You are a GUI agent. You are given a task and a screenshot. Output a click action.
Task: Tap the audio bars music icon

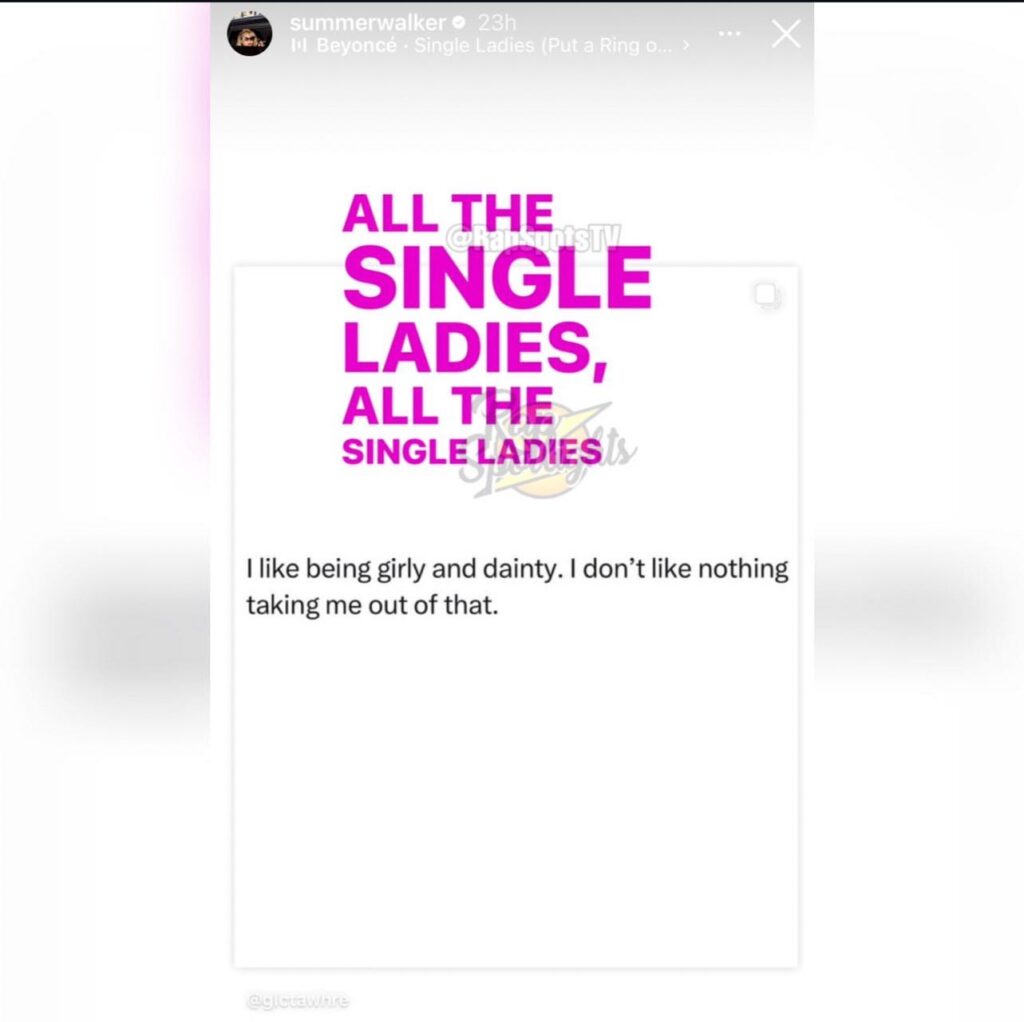point(298,45)
